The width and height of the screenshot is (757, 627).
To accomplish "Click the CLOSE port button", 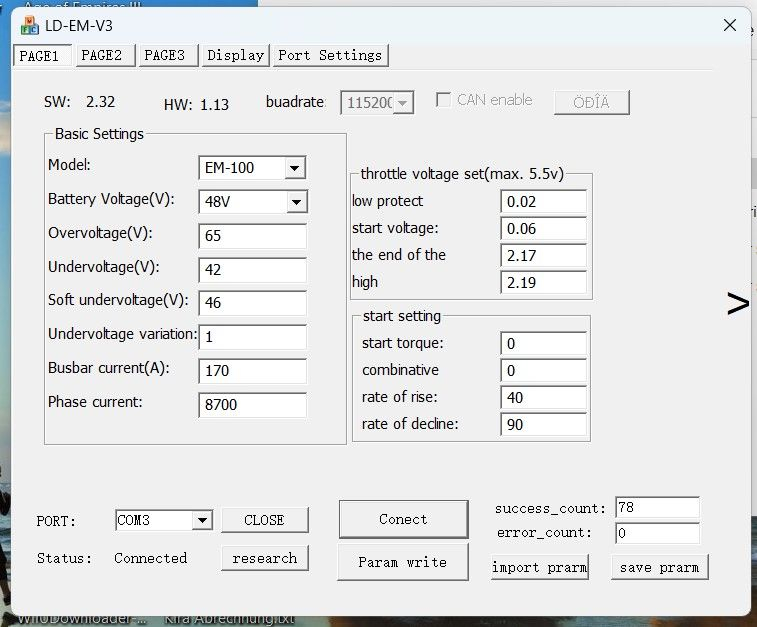I will [264, 520].
